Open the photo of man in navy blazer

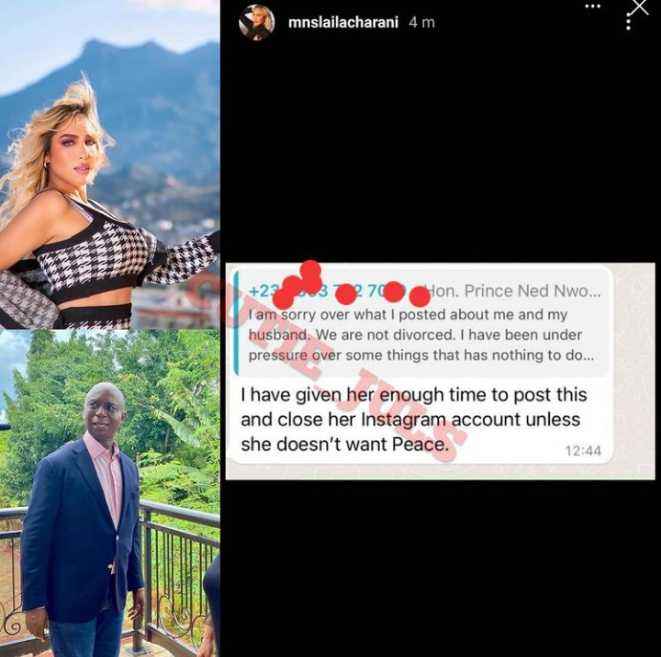click(x=110, y=493)
